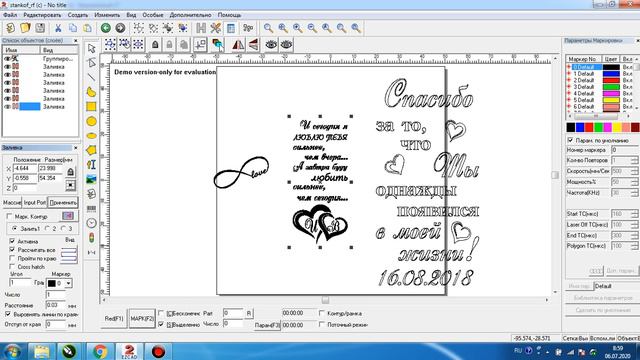640x360 pixels.
Task: Click Кол-во Повторов stepper
Action: [634, 160]
